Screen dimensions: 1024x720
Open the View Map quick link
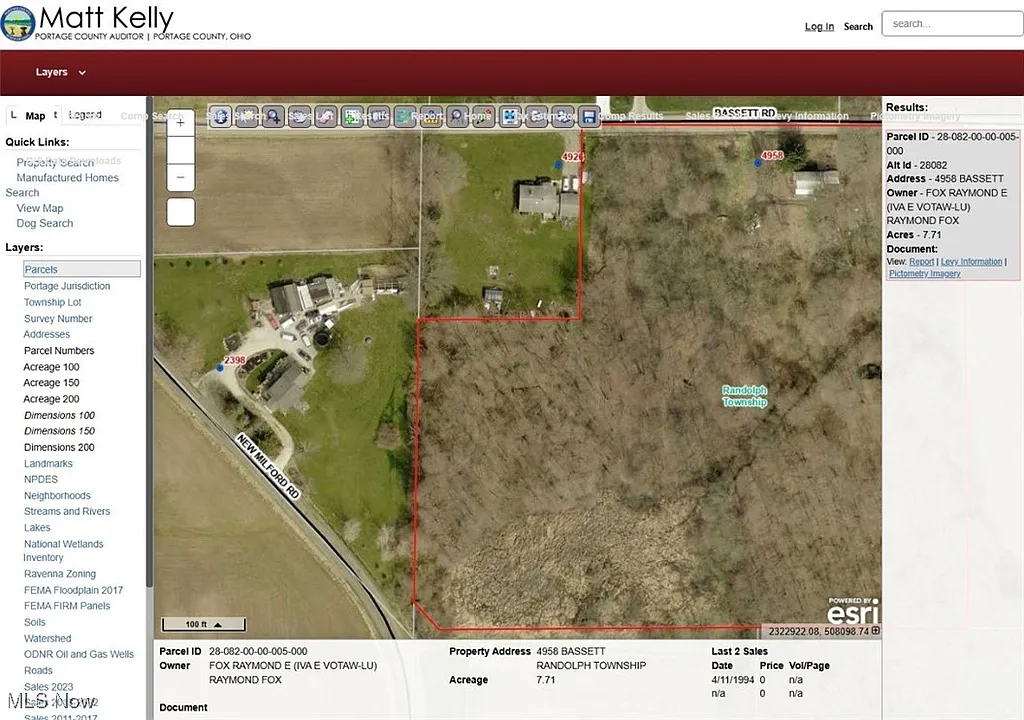click(39, 208)
